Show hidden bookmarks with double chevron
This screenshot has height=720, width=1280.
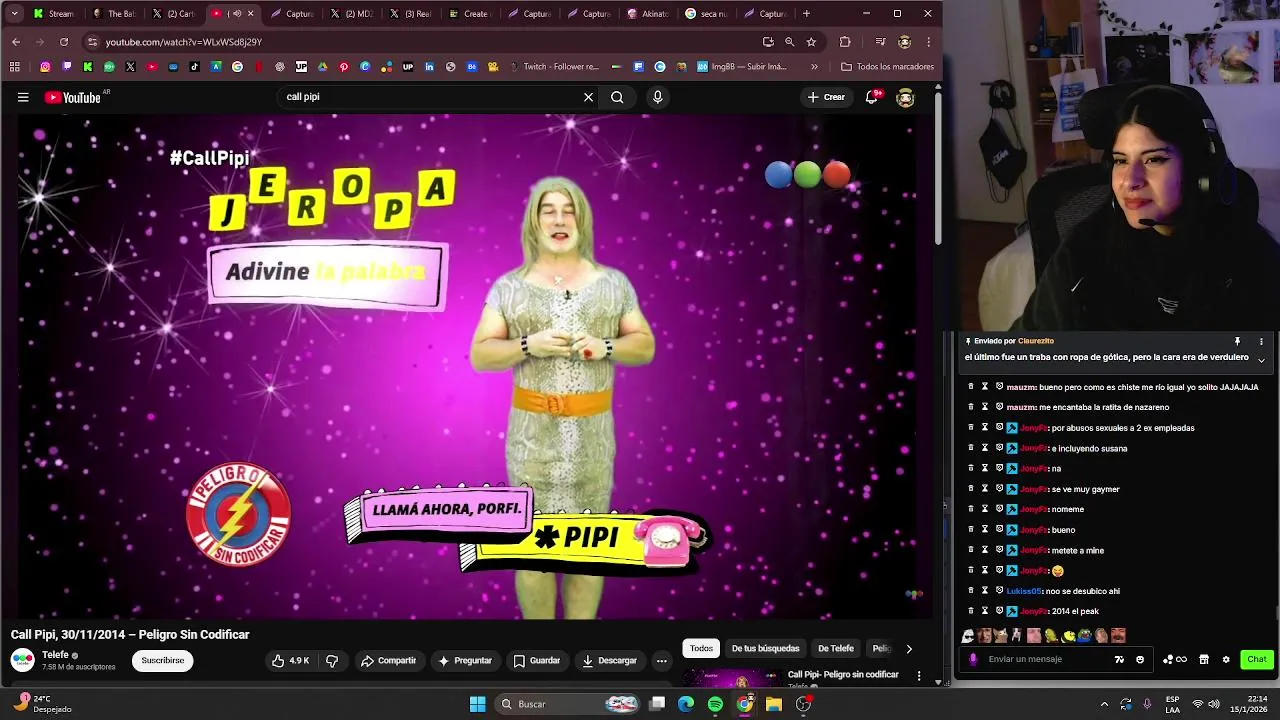814,67
